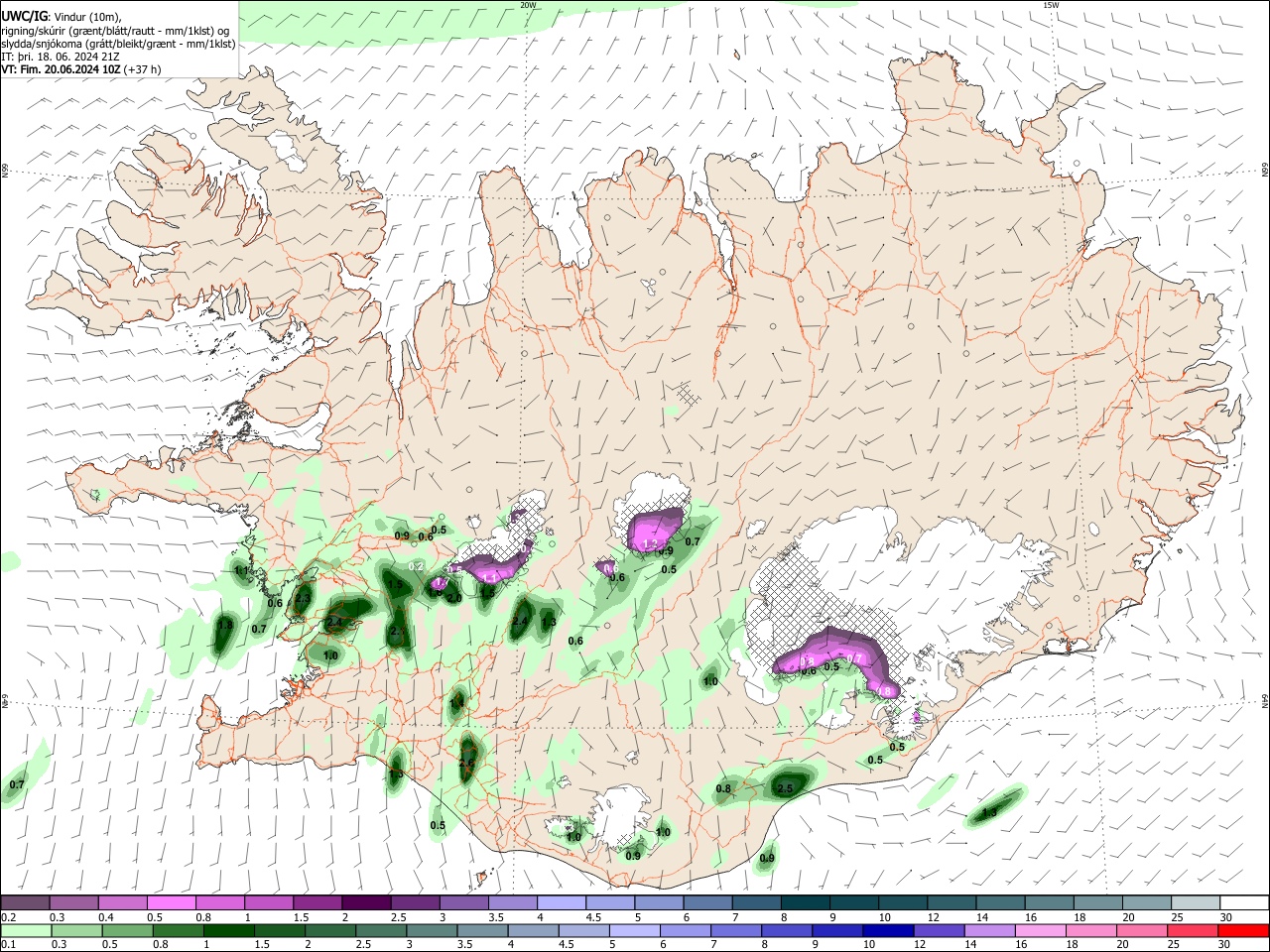Screen dimensions: 1270x952
Task: Select the bright magenta 0.5 snow swatch
Action: (171, 902)
